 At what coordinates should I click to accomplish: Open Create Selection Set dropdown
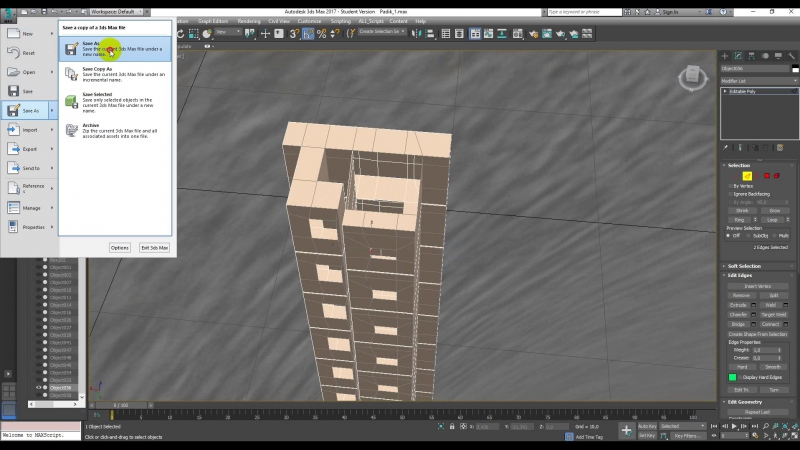point(382,32)
